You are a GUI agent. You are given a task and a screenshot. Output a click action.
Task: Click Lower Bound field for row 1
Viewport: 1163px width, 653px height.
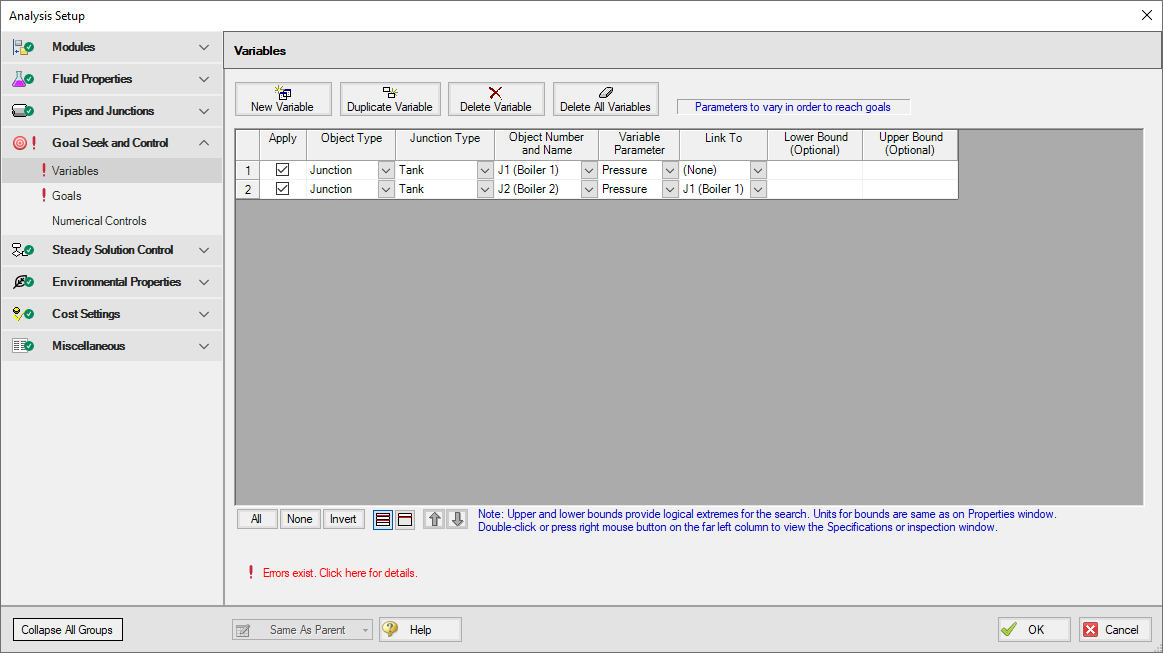[814, 171]
